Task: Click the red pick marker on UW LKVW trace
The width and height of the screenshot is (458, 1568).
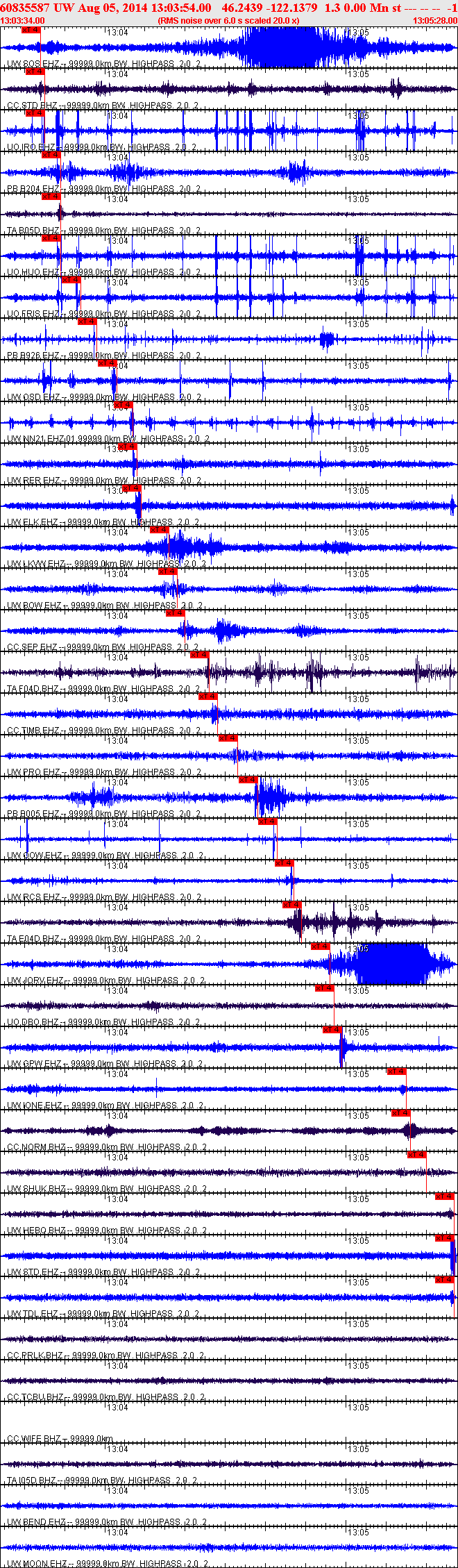Action: click(159, 530)
